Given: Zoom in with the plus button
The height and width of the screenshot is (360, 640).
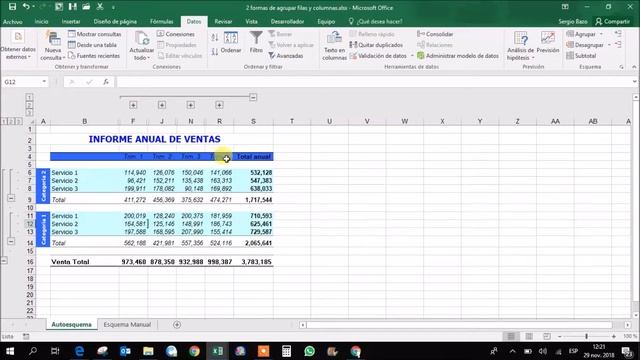Looking at the screenshot, I should point(613,336).
